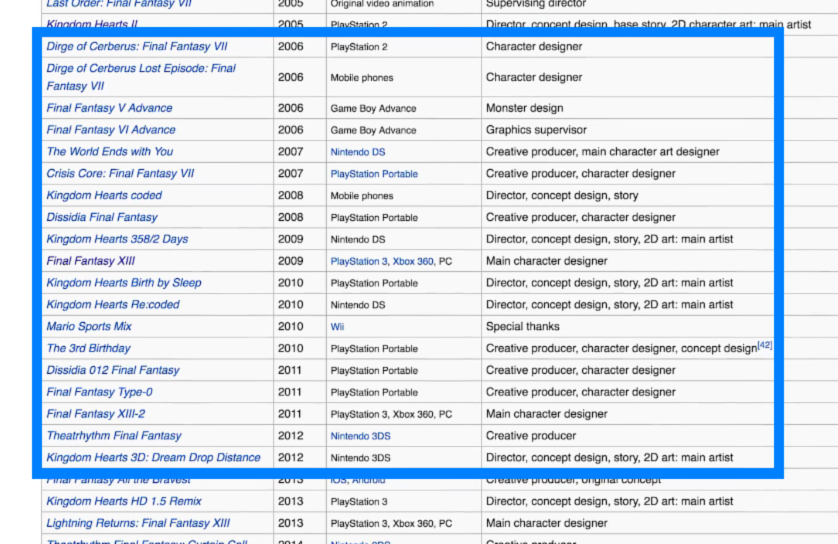Open The World Ends with You link

pos(110,152)
